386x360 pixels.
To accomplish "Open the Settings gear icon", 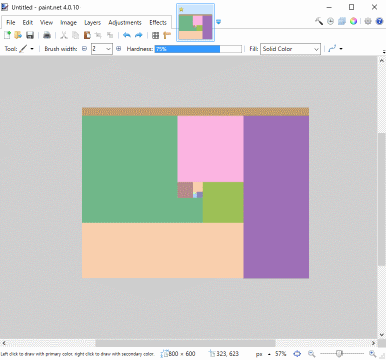I will click(x=368, y=21).
